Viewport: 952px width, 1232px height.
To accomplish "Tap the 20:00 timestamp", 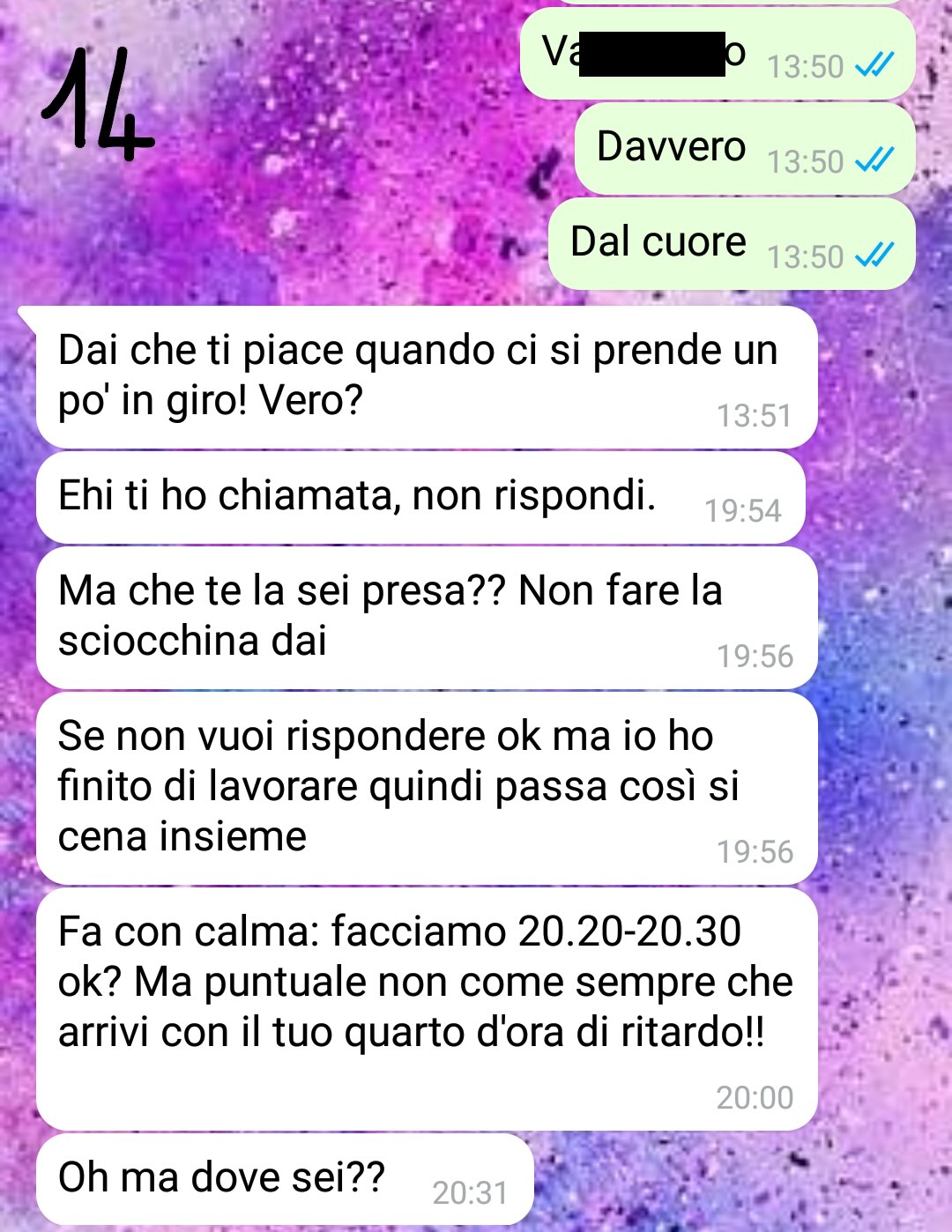I will point(755,1097).
